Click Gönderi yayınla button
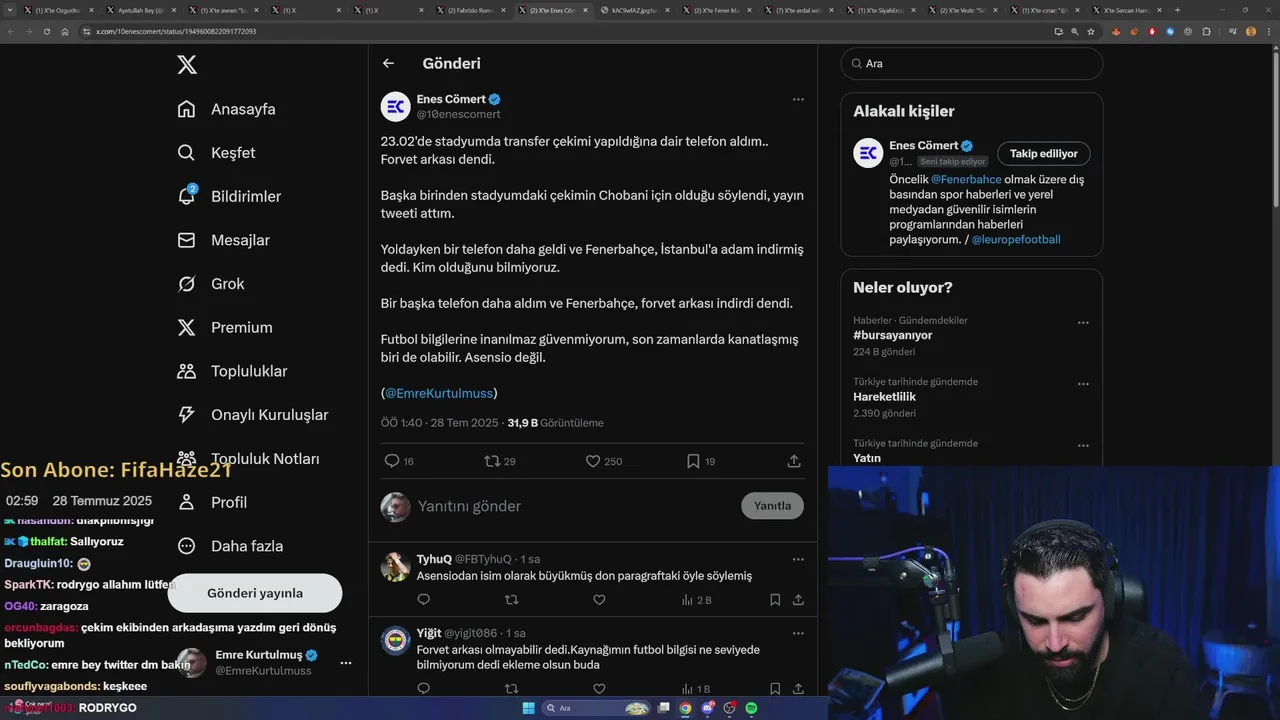The width and height of the screenshot is (1280, 720). 255,593
